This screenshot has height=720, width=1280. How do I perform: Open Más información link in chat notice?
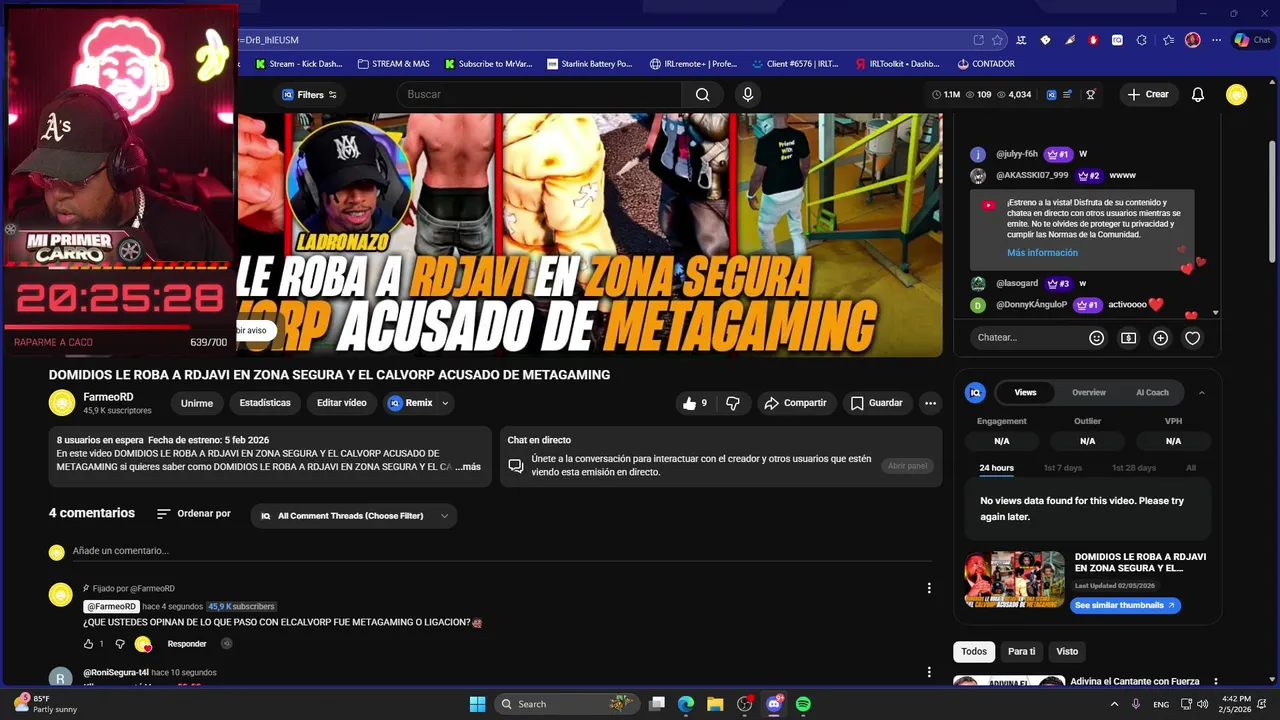pyautogui.click(x=1042, y=253)
